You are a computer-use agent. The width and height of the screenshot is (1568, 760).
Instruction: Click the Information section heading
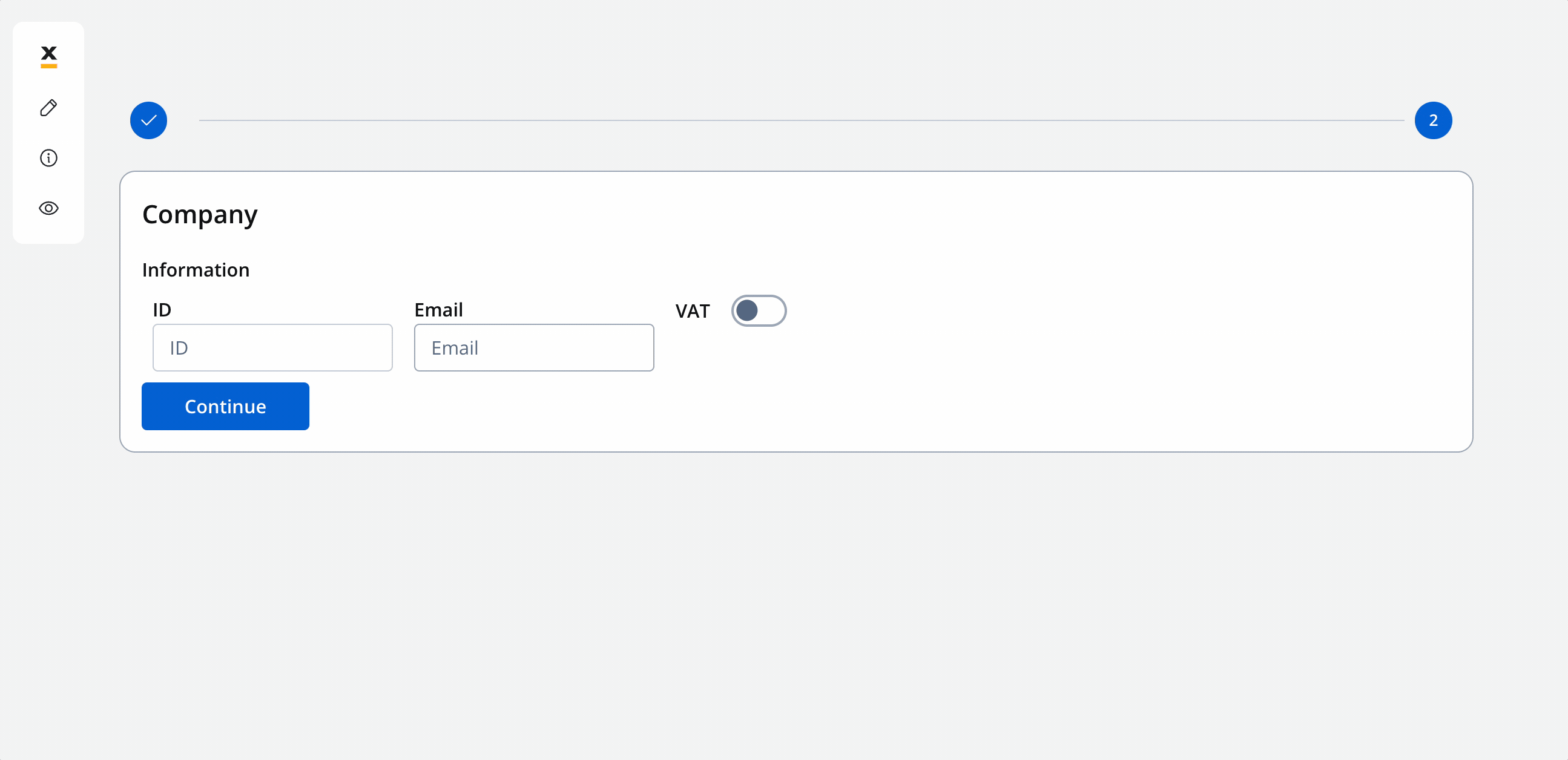pos(196,269)
